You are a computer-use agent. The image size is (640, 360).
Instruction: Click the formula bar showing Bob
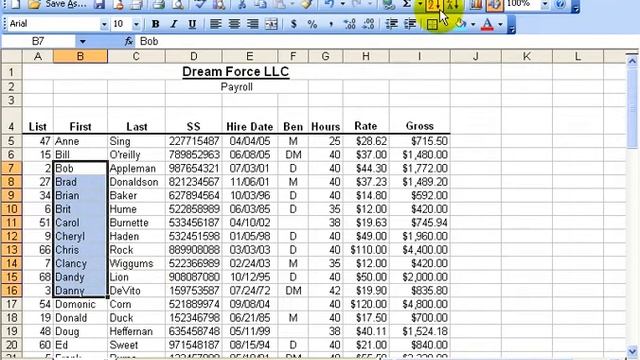tap(386, 41)
